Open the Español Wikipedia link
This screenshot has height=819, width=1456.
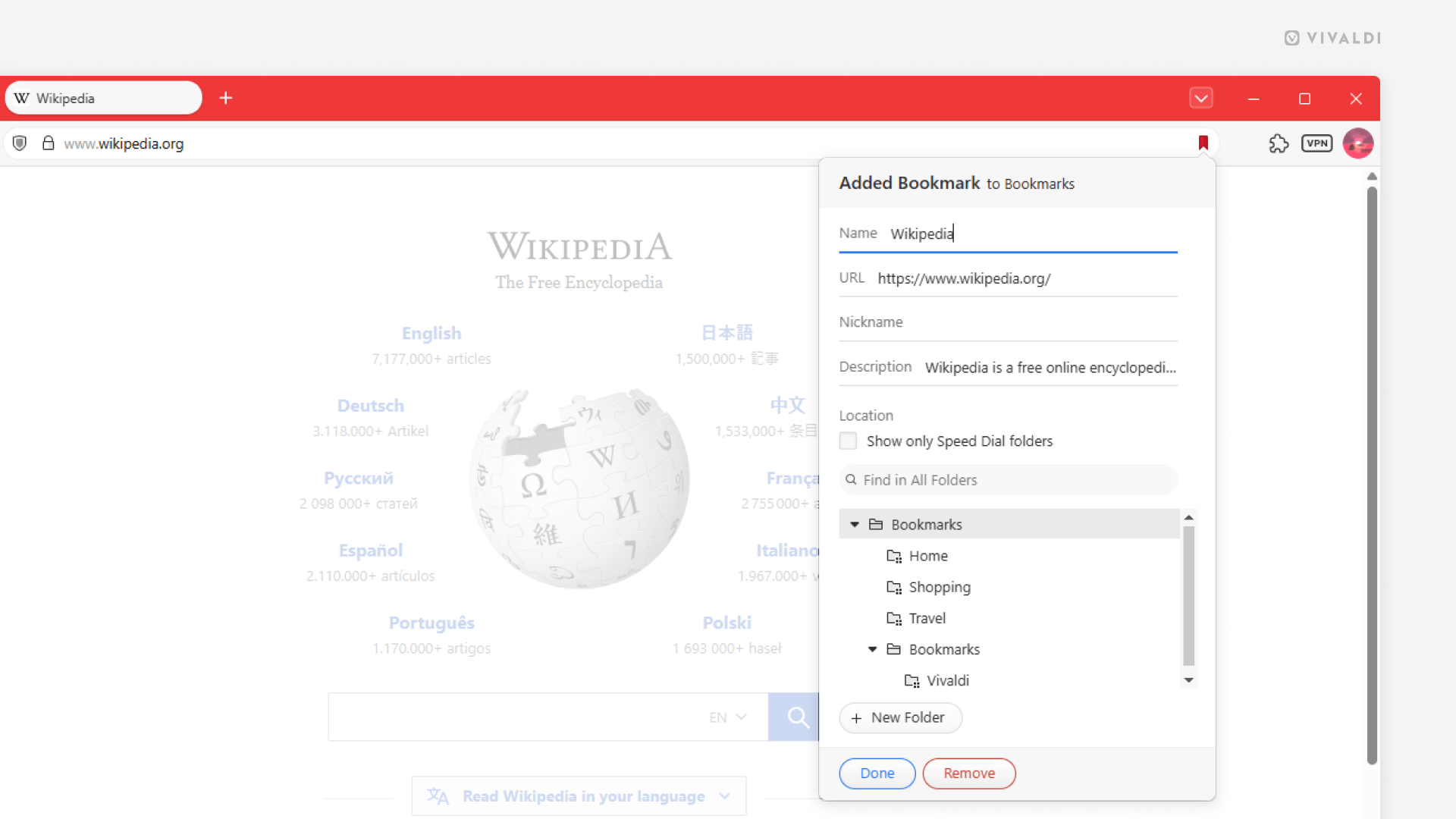(371, 551)
